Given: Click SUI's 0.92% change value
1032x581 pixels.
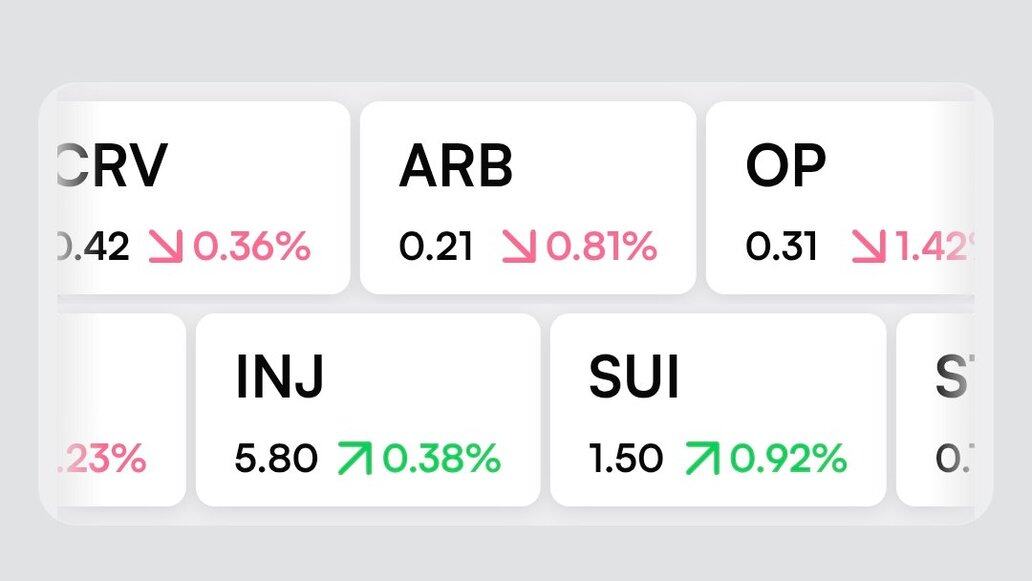Looking at the screenshot, I should (787, 459).
